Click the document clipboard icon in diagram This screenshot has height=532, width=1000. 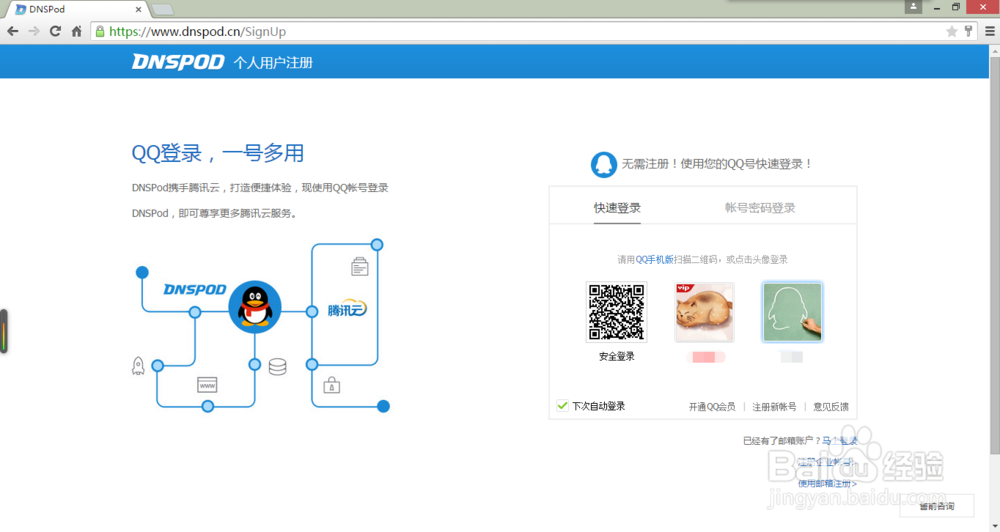tap(360, 266)
